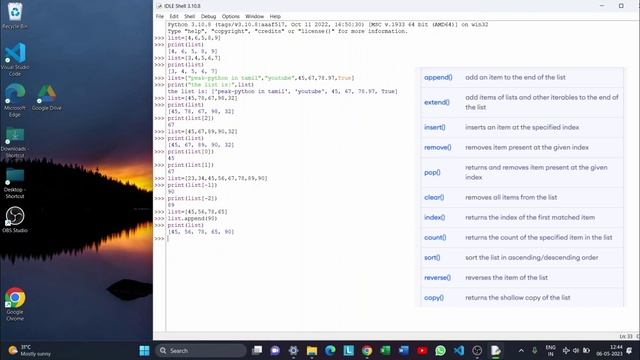Open the Help menu in IDLE
Screen dimensions: 640x360
[275, 16]
